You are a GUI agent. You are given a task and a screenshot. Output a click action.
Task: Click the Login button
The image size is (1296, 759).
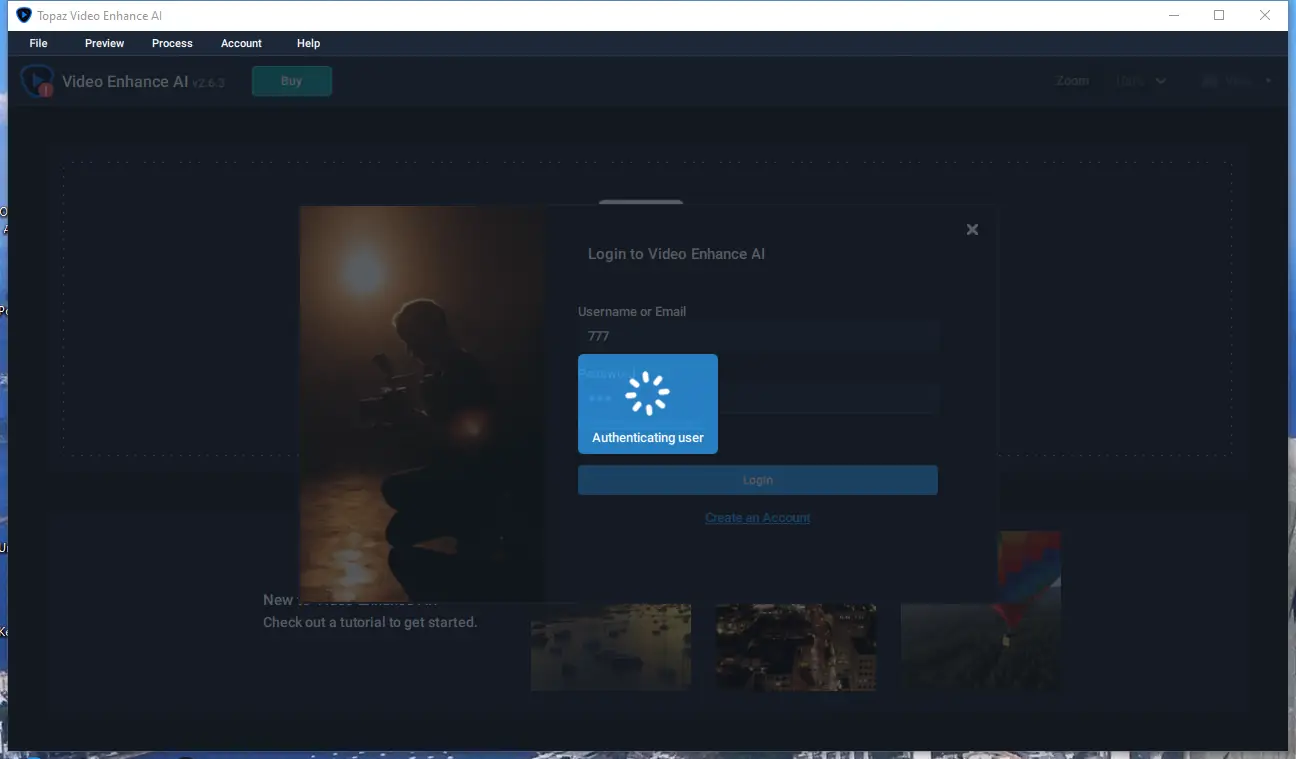pyautogui.click(x=758, y=480)
